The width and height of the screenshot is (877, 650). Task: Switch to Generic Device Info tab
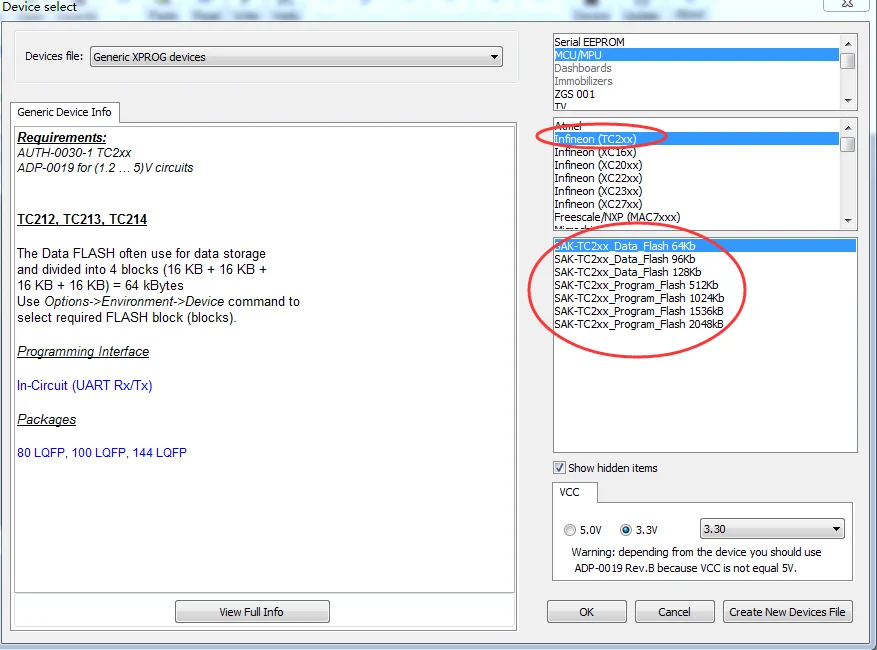point(64,112)
